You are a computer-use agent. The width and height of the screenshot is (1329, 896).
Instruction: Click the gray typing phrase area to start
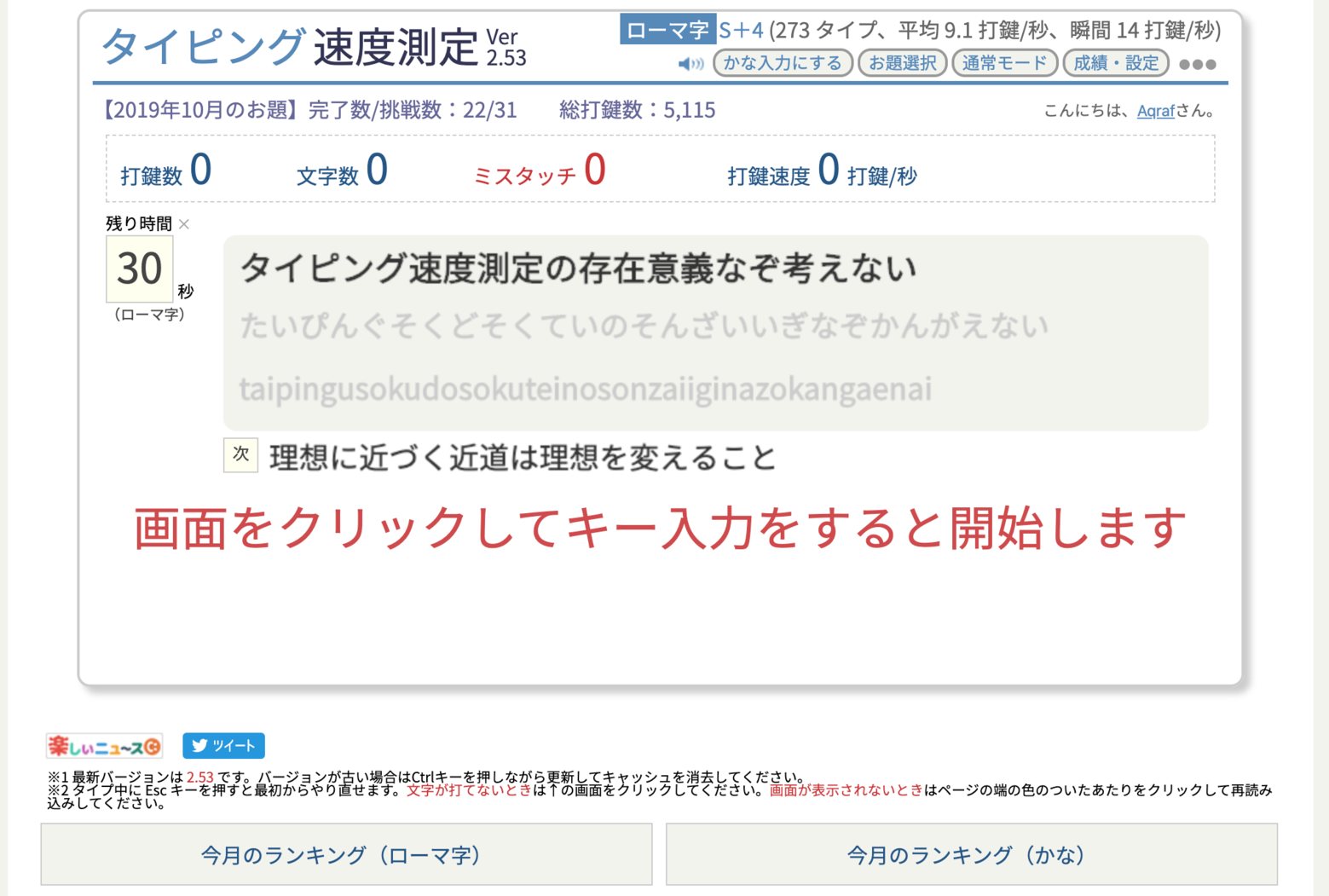click(x=714, y=332)
